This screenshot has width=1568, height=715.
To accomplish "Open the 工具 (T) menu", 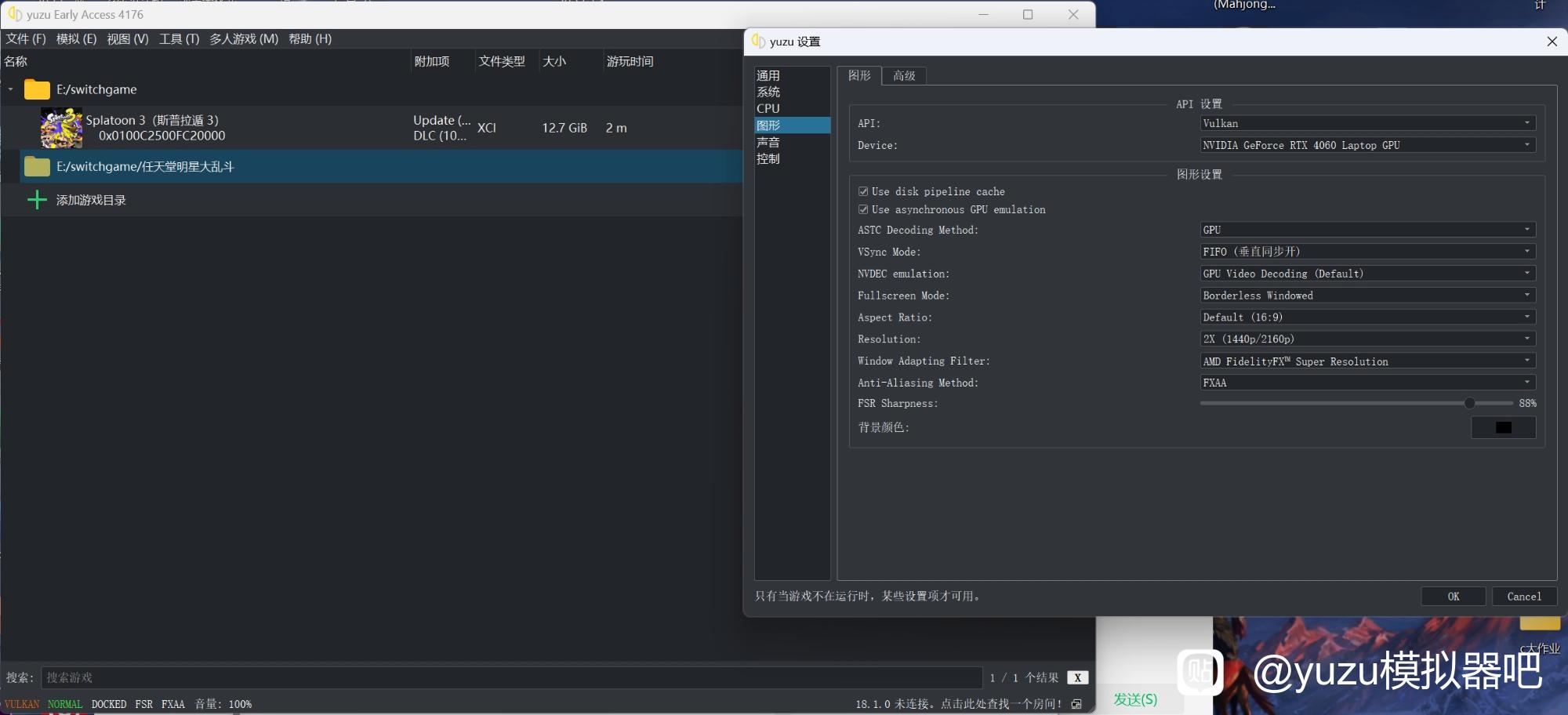I will 180,38.
